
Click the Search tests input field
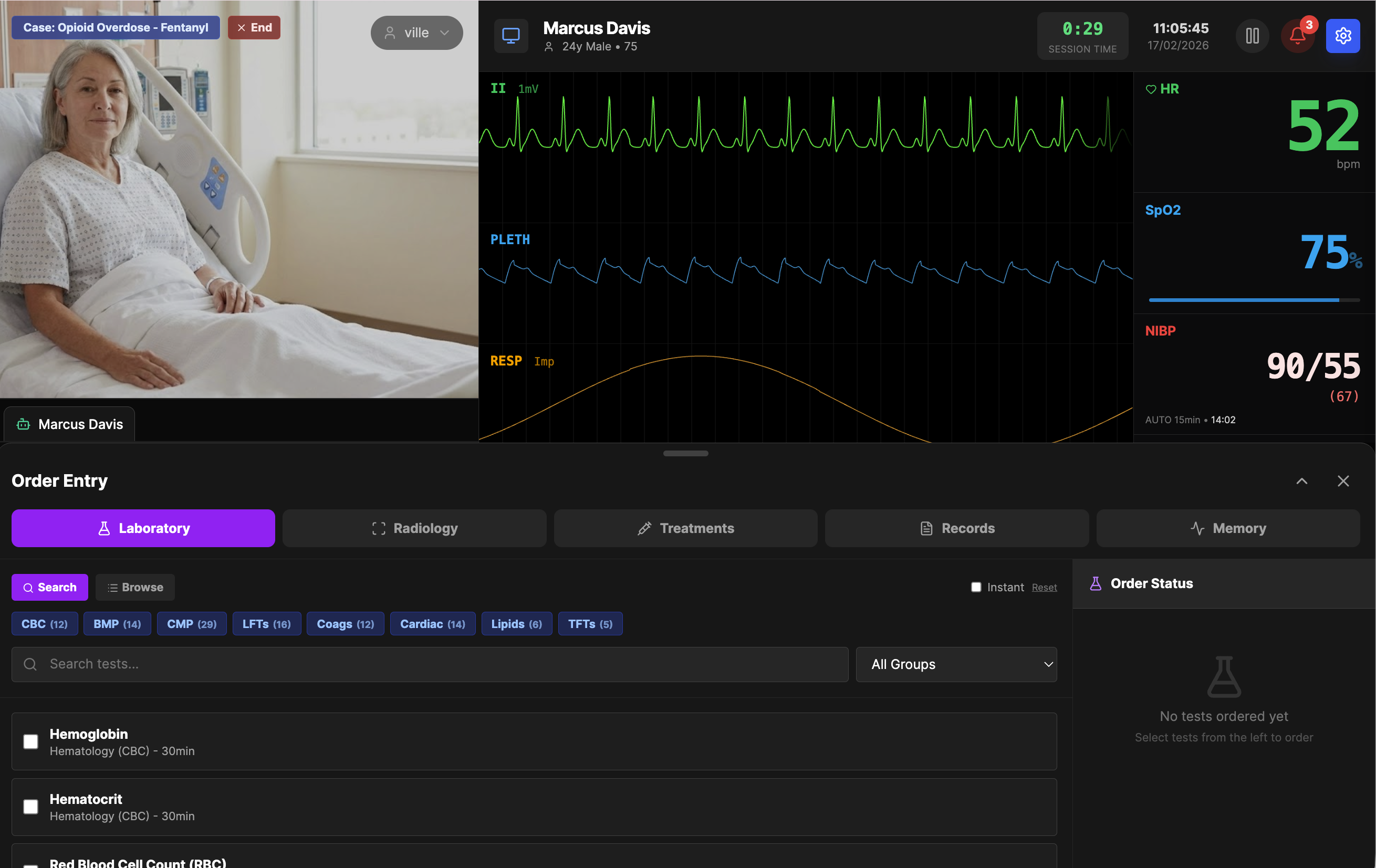pos(429,664)
